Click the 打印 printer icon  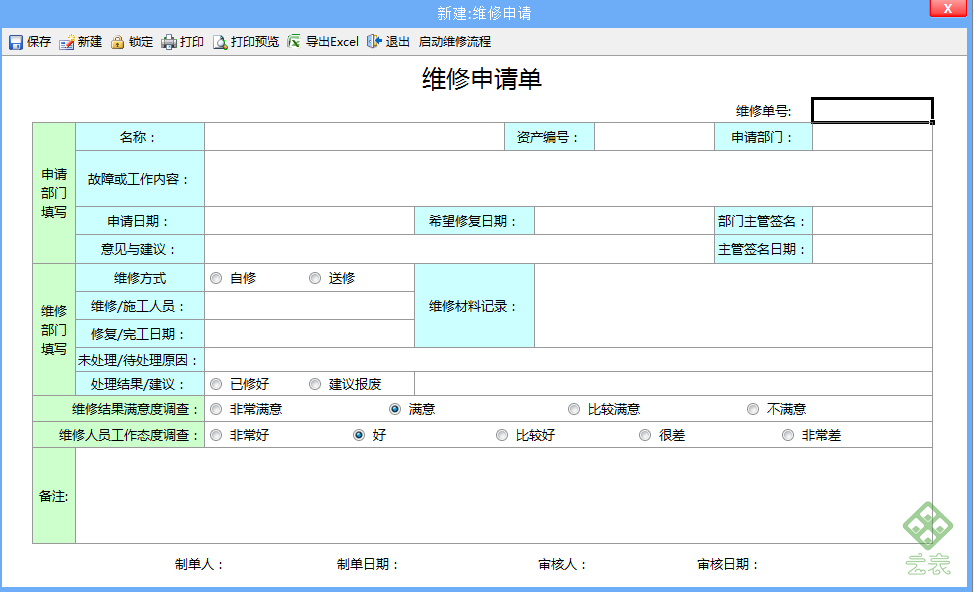point(169,42)
